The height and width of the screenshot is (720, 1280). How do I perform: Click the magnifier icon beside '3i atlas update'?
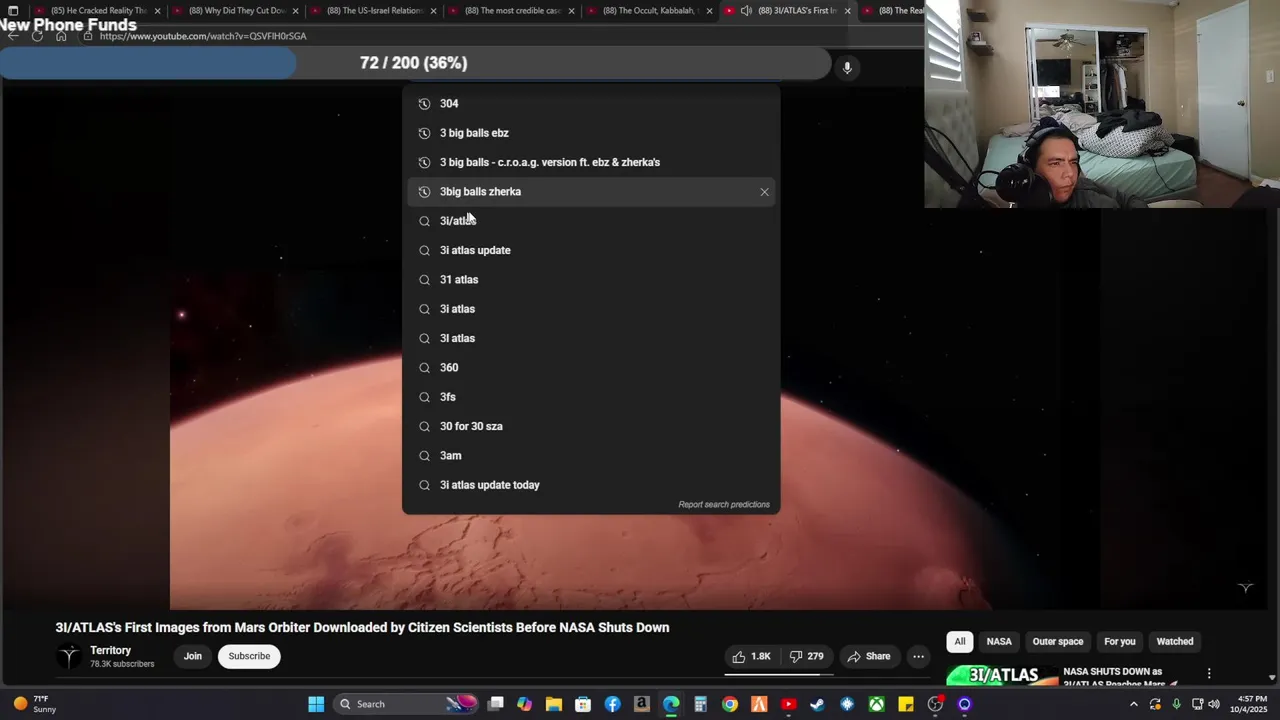pos(424,251)
